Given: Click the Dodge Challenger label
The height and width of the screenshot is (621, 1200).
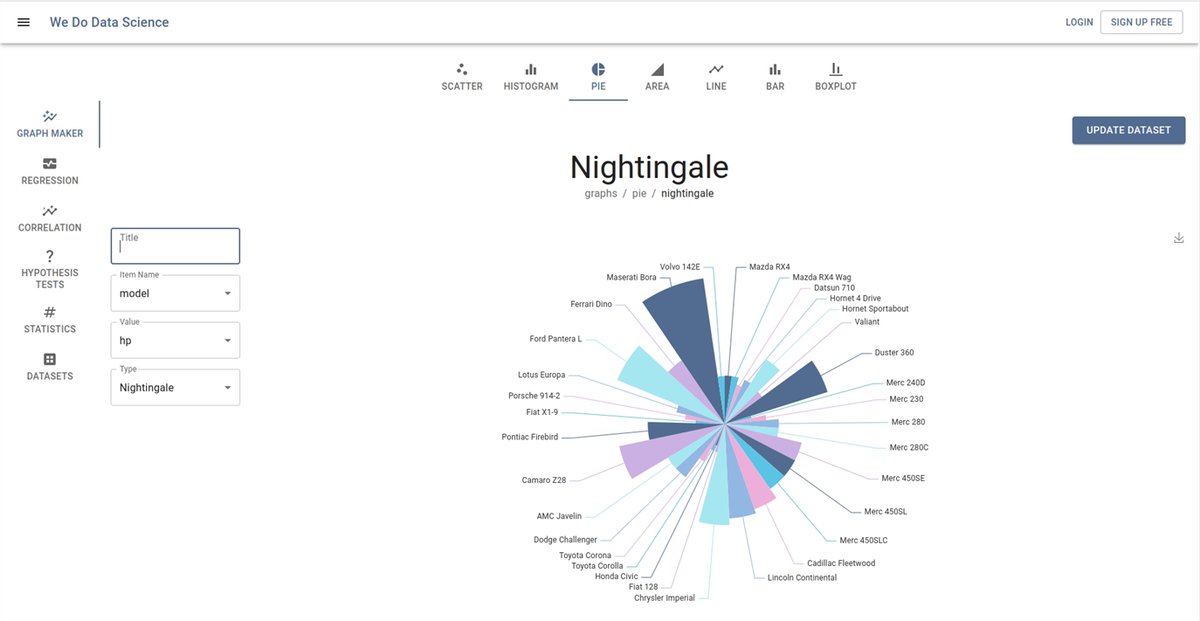Looking at the screenshot, I should pyautogui.click(x=565, y=540).
